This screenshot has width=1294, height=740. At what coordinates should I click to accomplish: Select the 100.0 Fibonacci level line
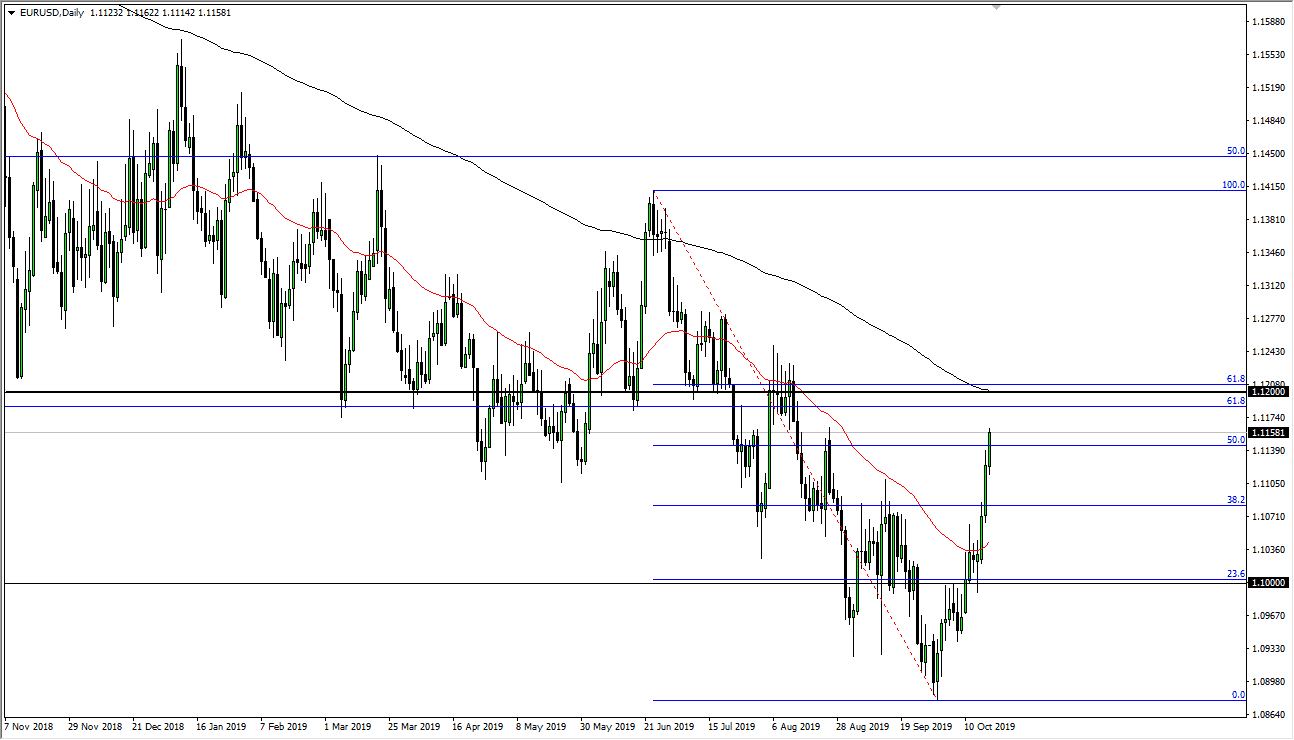(x=900, y=189)
